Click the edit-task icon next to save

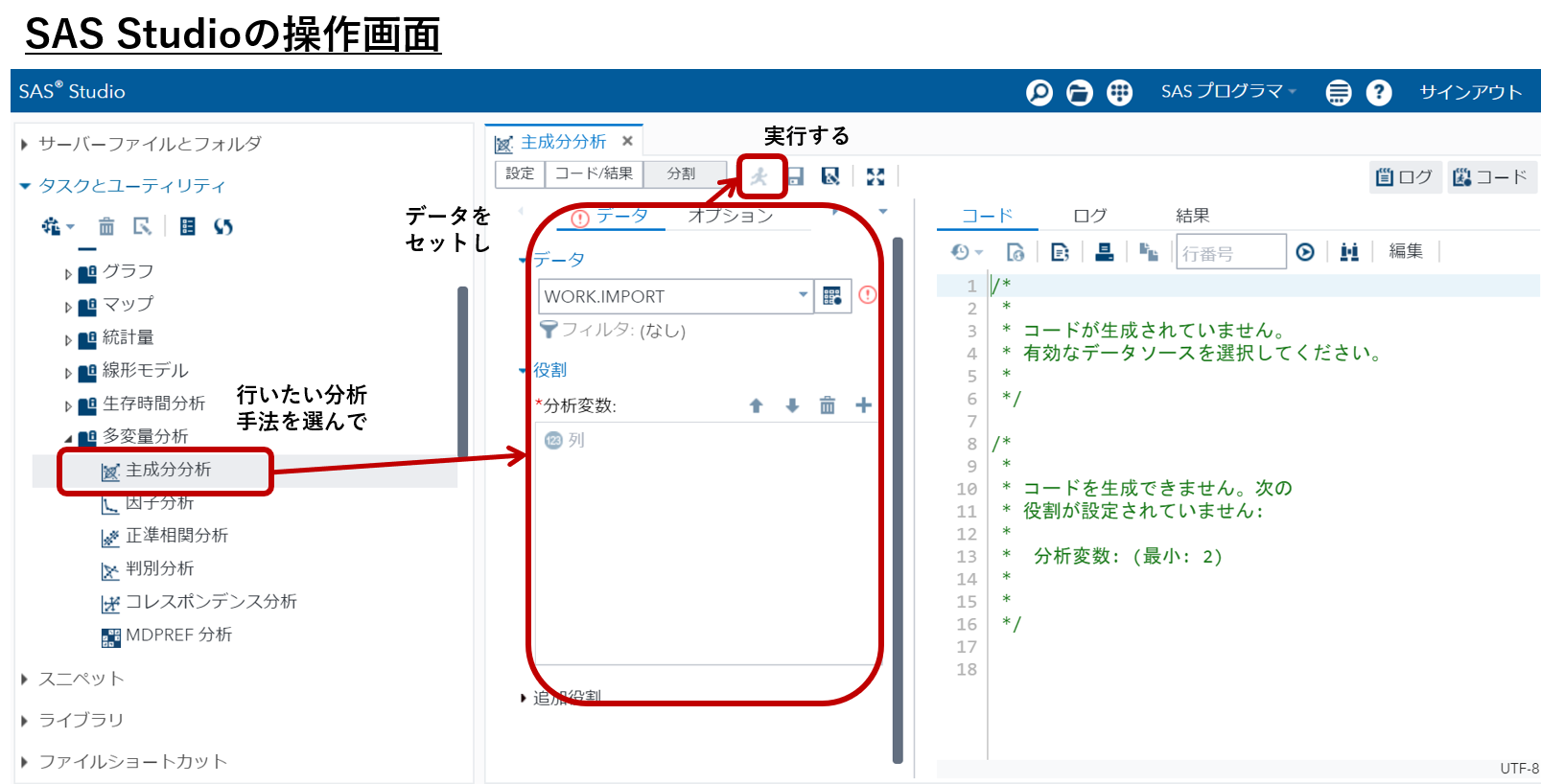pyautogui.click(x=830, y=176)
